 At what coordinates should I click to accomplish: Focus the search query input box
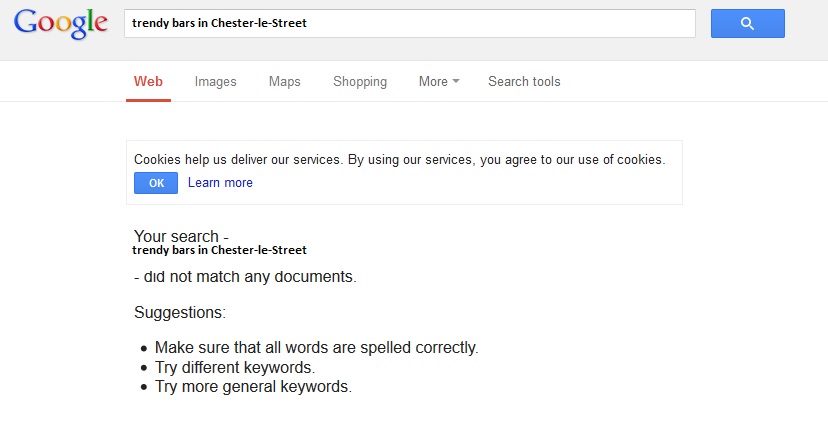(x=409, y=24)
